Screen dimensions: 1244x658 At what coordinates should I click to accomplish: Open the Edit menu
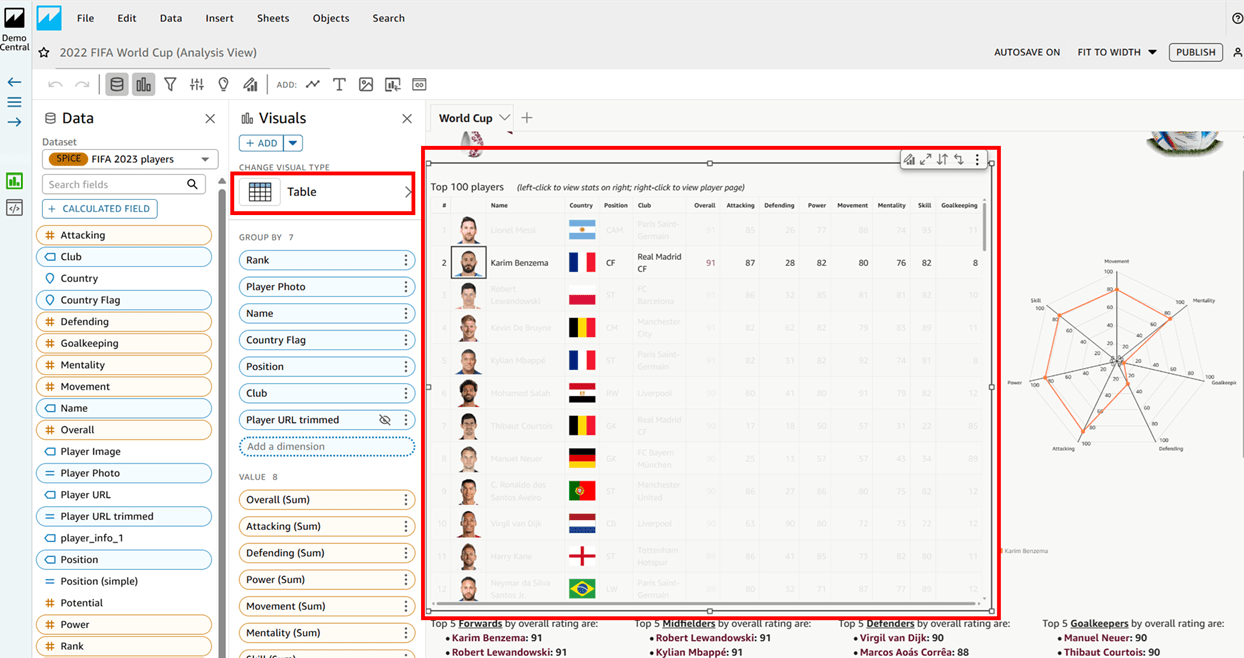[x=127, y=18]
